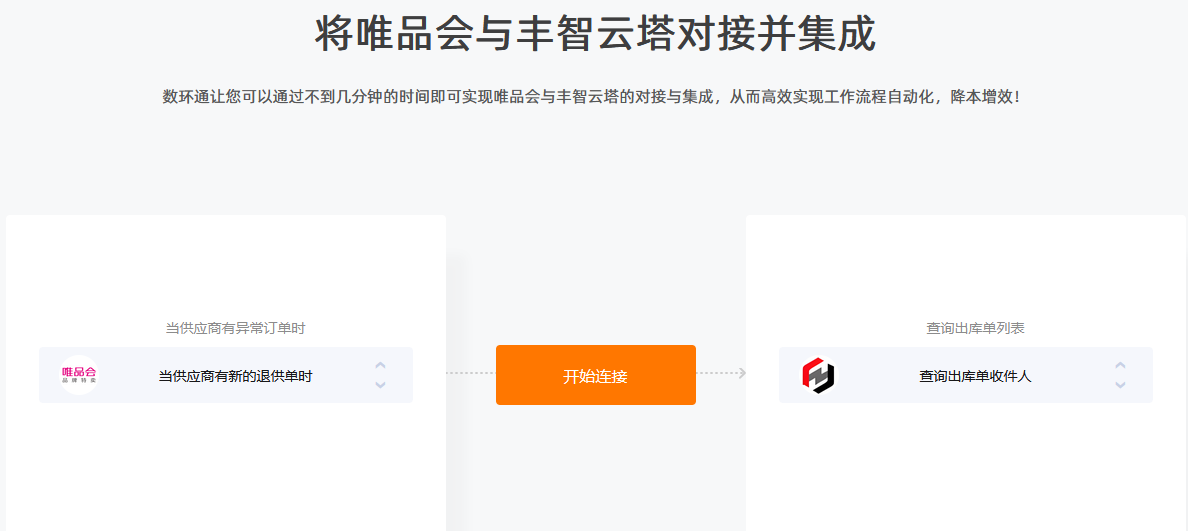Click the 数环通 description paragraph text

593,98
